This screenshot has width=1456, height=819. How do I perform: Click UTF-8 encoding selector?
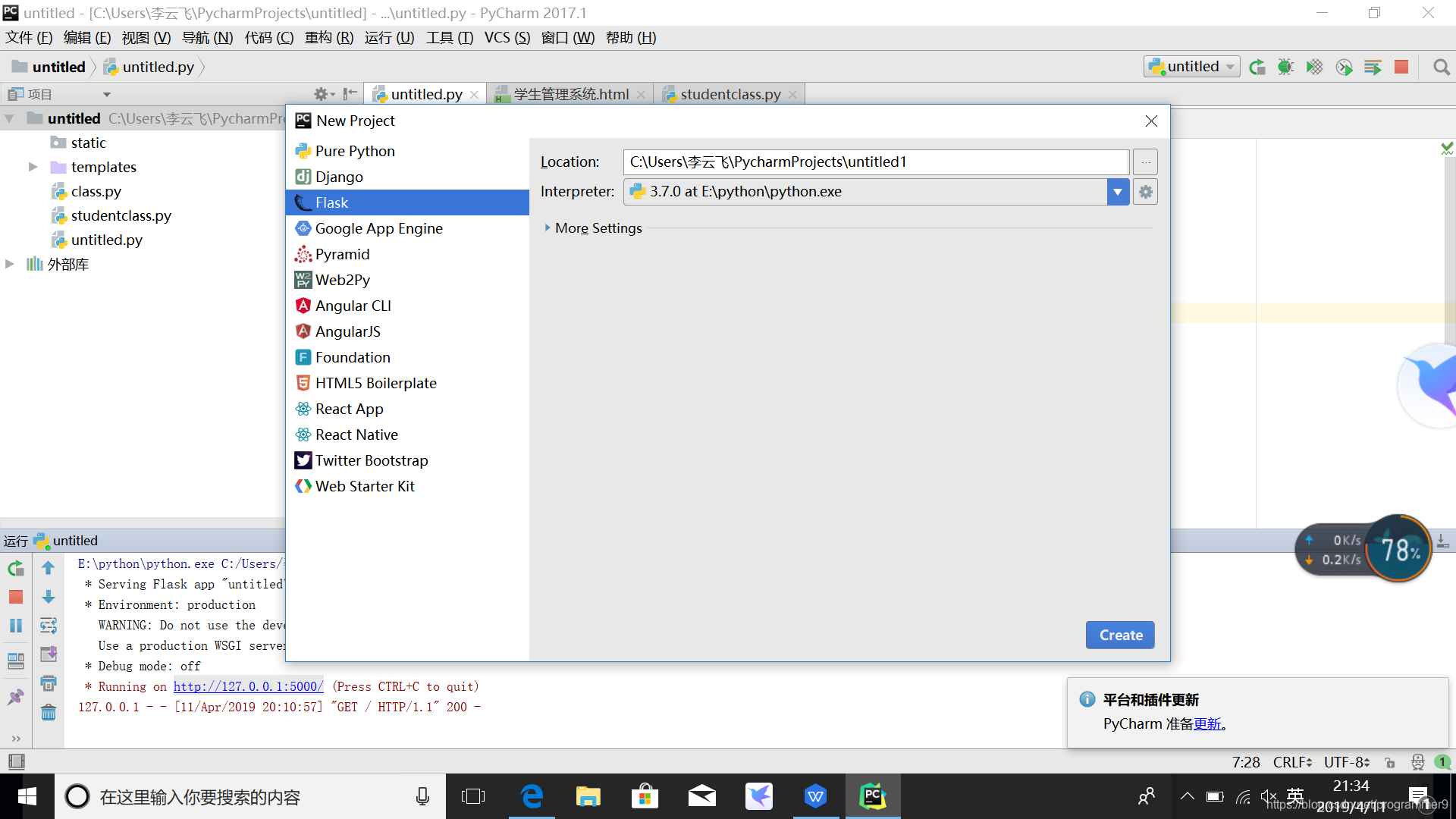1347,762
